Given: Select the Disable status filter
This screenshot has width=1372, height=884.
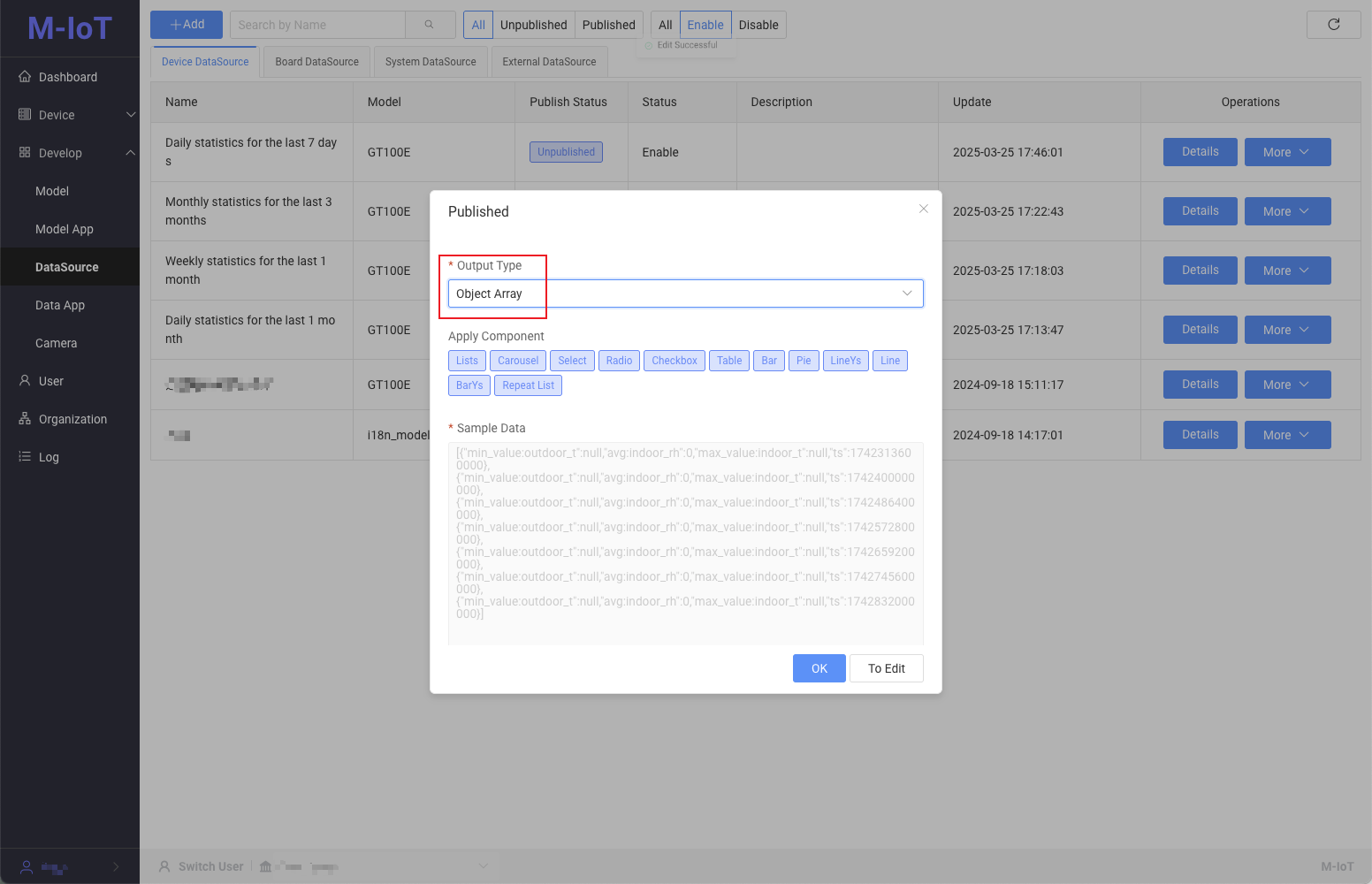Looking at the screenshot, I should click(758, 25).
